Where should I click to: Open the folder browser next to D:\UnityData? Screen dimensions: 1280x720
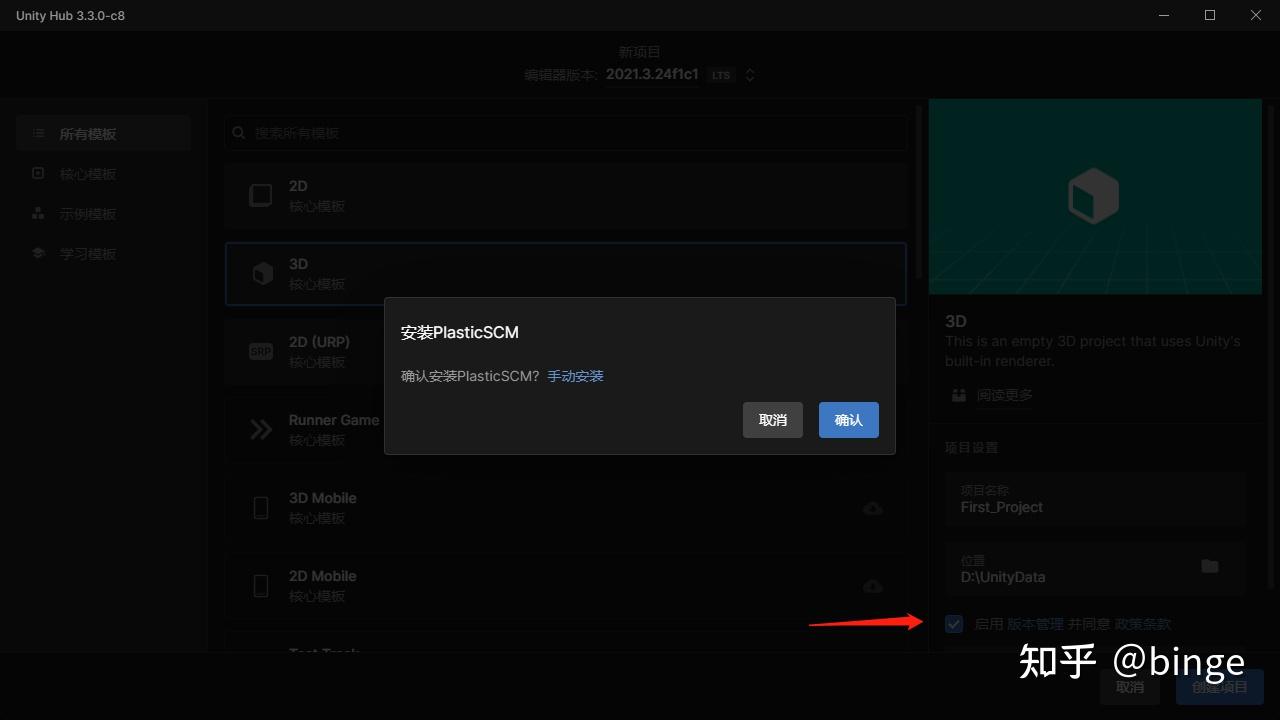(1210, 566)
